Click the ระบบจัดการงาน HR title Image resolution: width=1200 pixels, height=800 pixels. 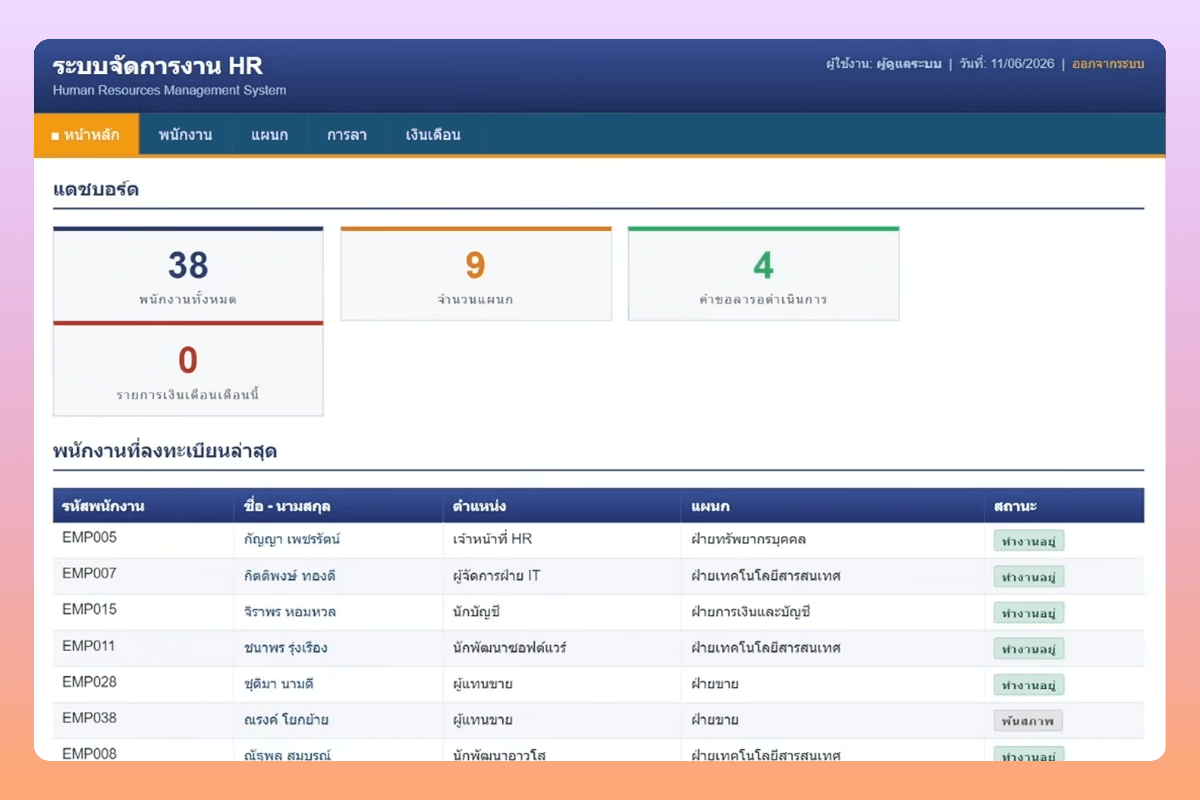pos(158,66)
